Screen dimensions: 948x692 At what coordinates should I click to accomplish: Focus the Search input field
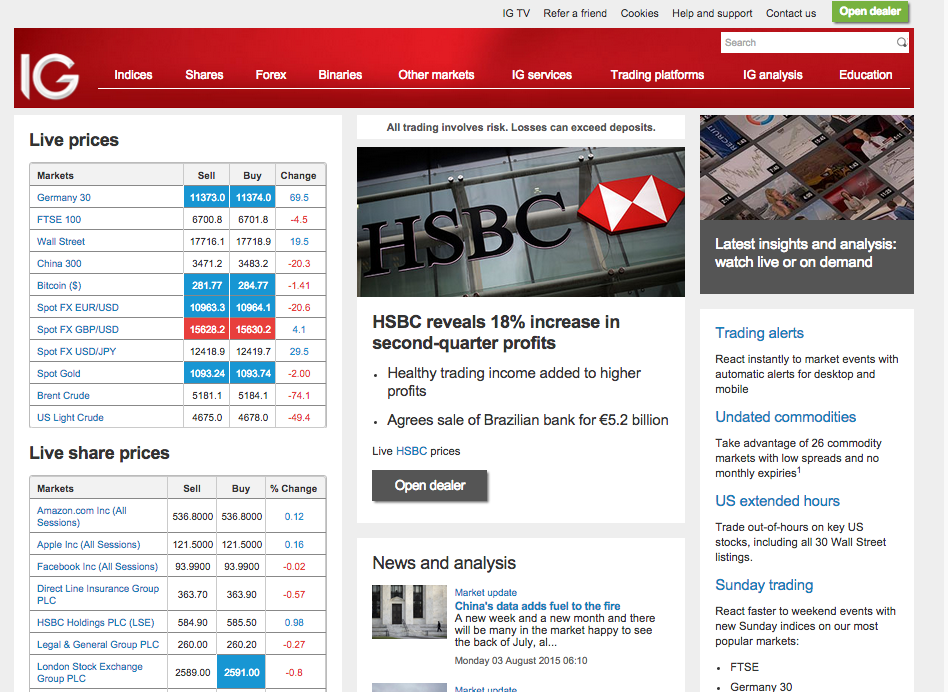pyautogui.click(x=808, y=42)
